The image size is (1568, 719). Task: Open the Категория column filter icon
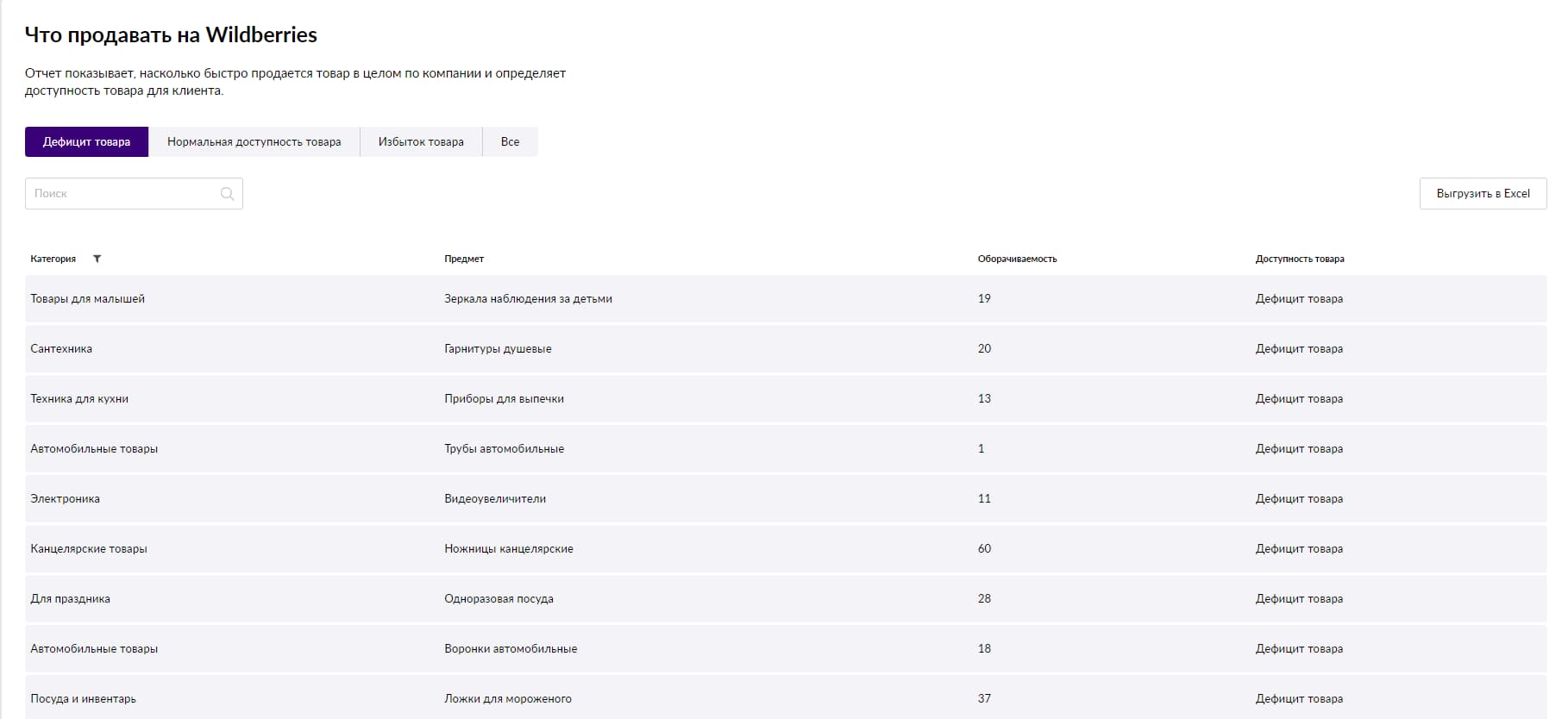[97, 259]
